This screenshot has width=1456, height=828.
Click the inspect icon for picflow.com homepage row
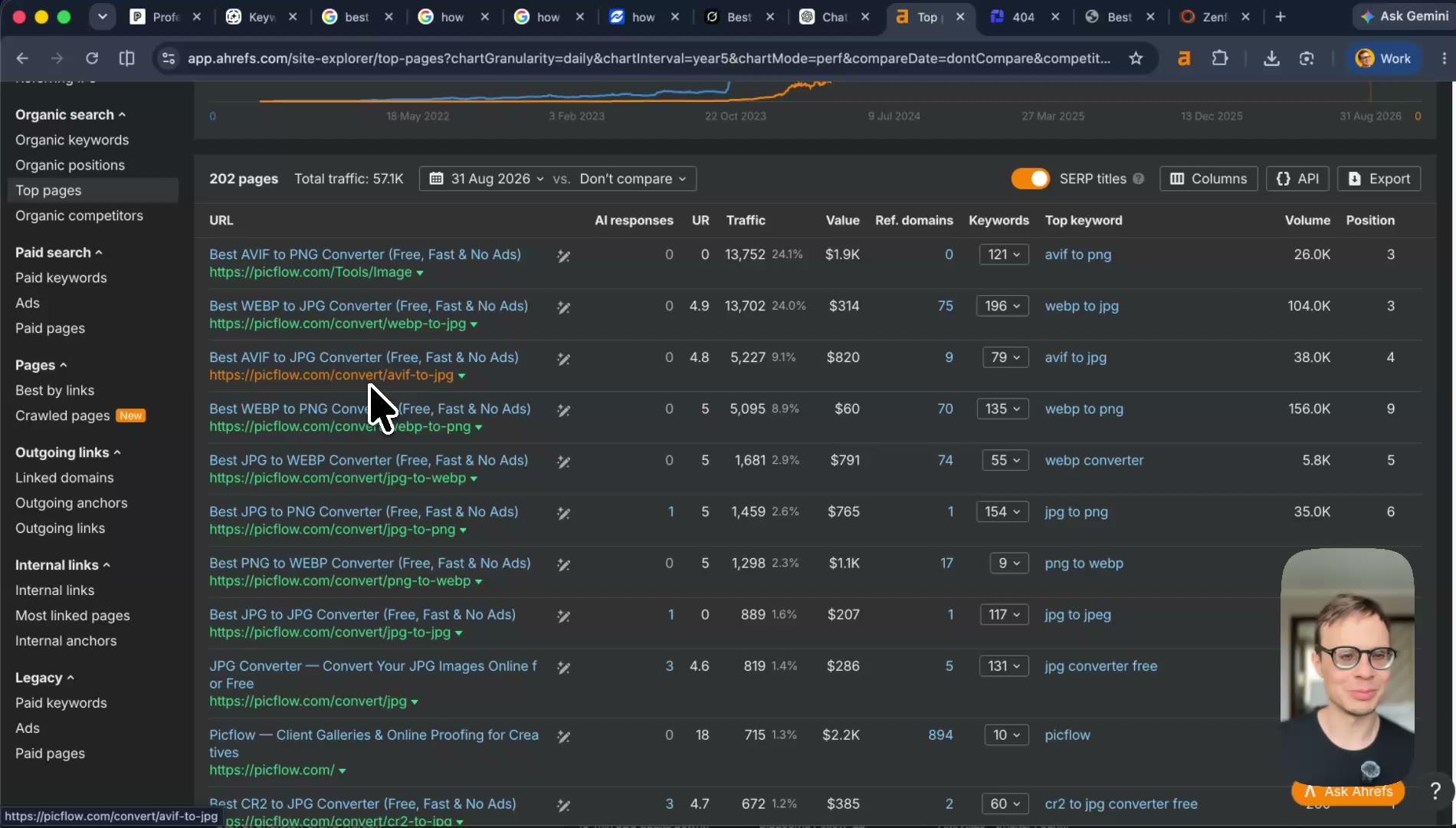pos(563,736)
